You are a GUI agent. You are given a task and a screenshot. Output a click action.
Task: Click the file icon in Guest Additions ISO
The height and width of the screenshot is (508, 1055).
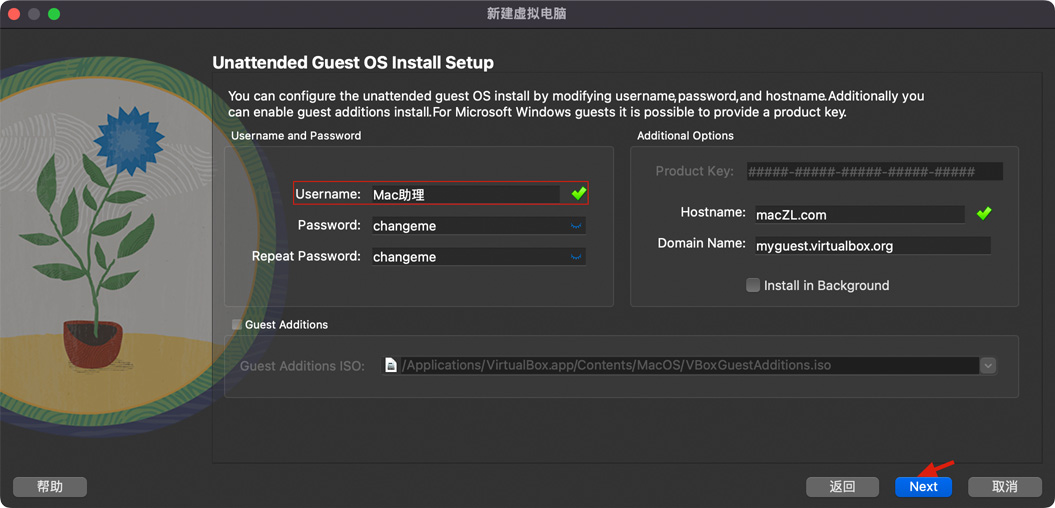pos(391,366)
